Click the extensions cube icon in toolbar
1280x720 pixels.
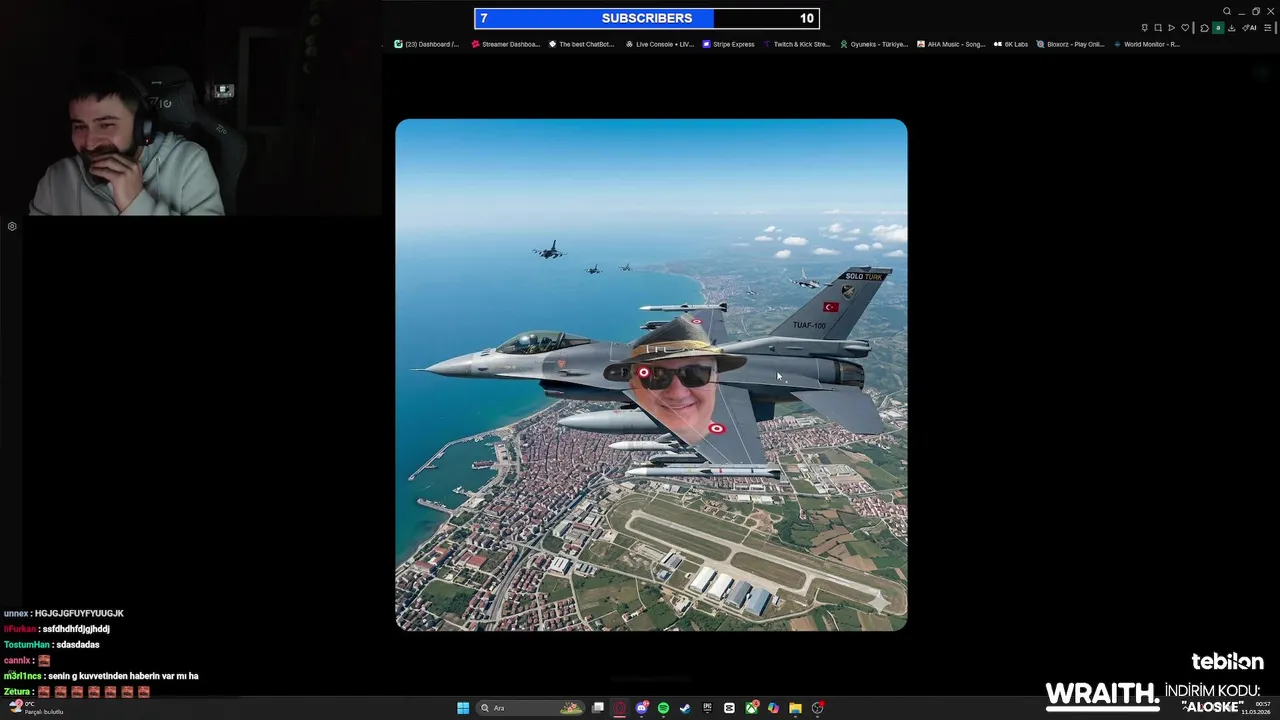click(x=1204, y=28)
